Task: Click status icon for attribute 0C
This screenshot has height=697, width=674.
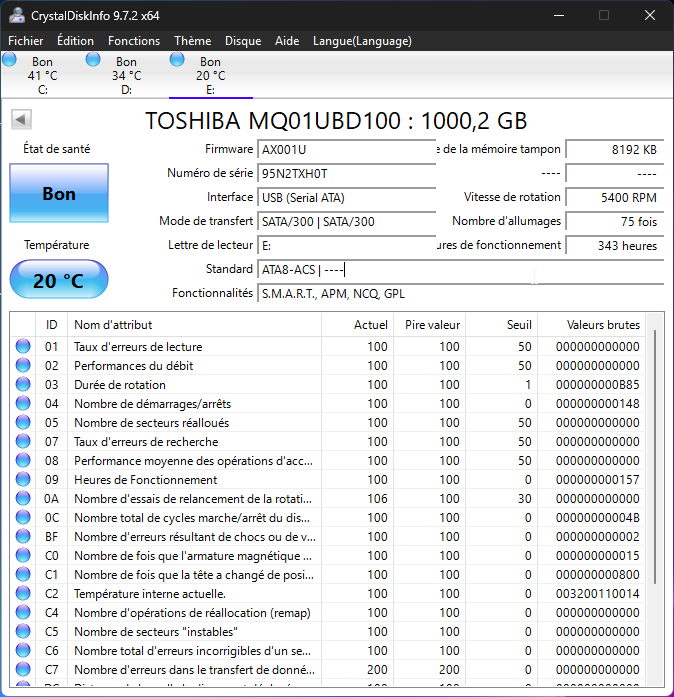Action: [23, 517]
